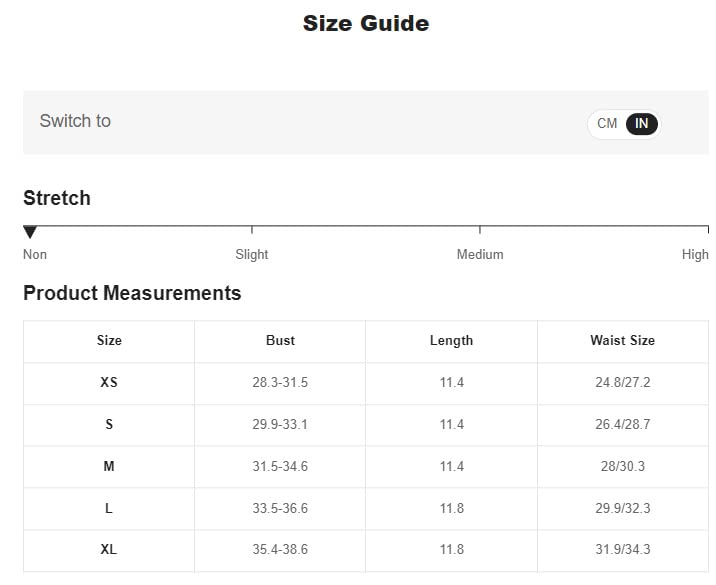Click the Switch to label
This screenshot has height=585, width=716.
point(75,121)
